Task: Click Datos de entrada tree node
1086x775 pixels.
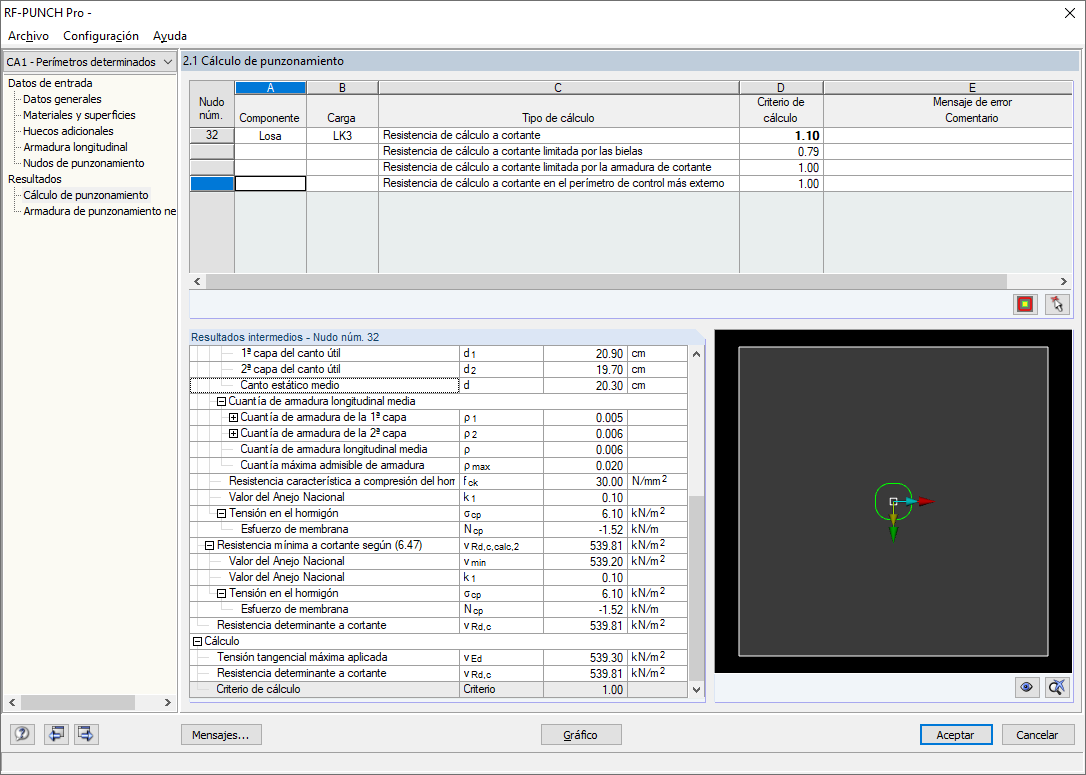Action: 50,83
